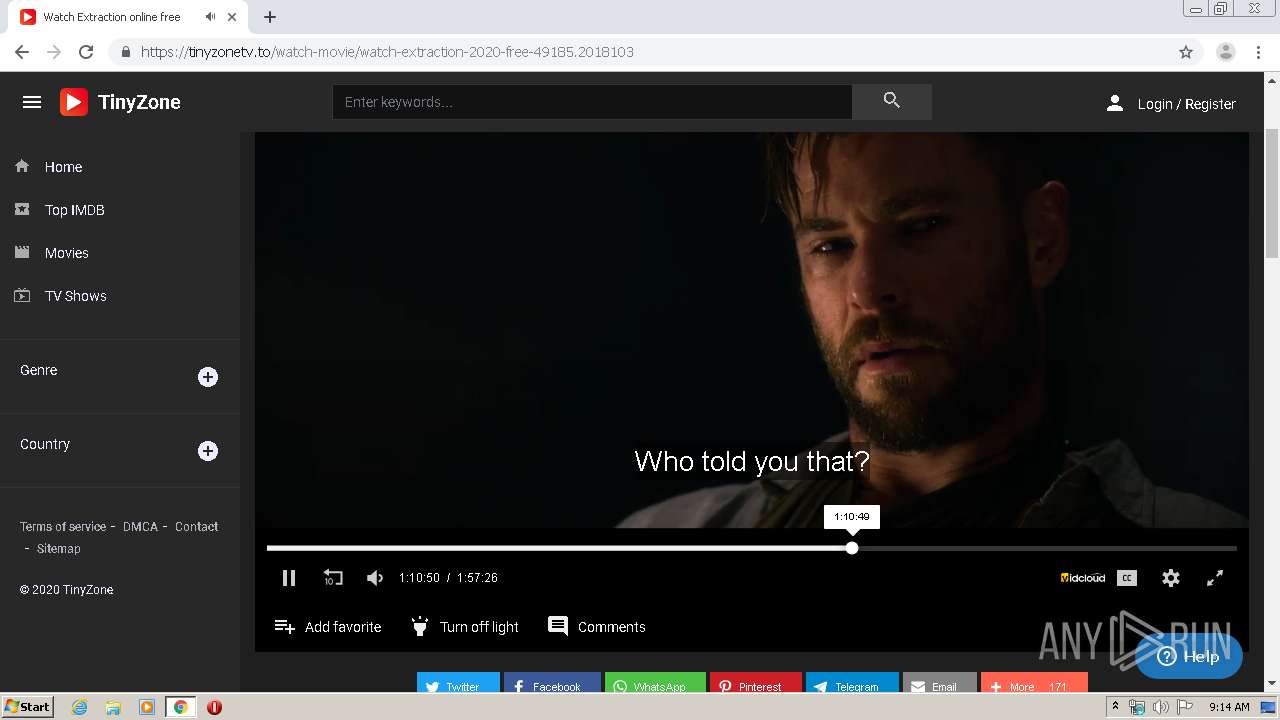The height and width of the screenshot is (720, 1280).
Task: Toggle closed captions CC button
Action: point(1127,578)
